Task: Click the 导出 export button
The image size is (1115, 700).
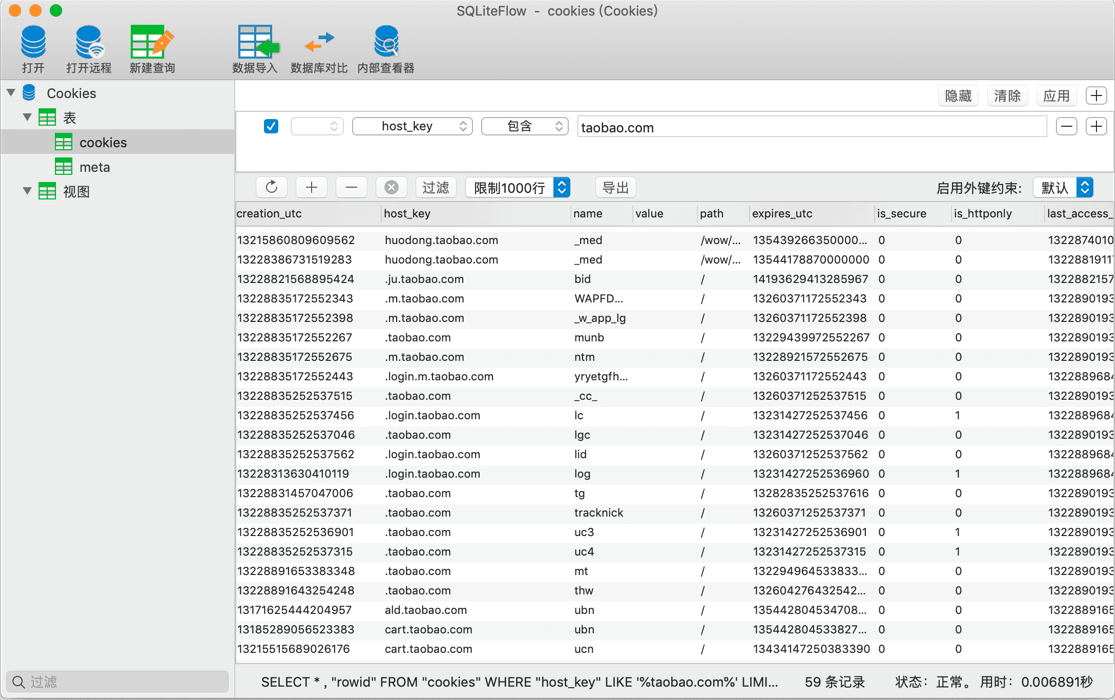Action: point(615,187)
